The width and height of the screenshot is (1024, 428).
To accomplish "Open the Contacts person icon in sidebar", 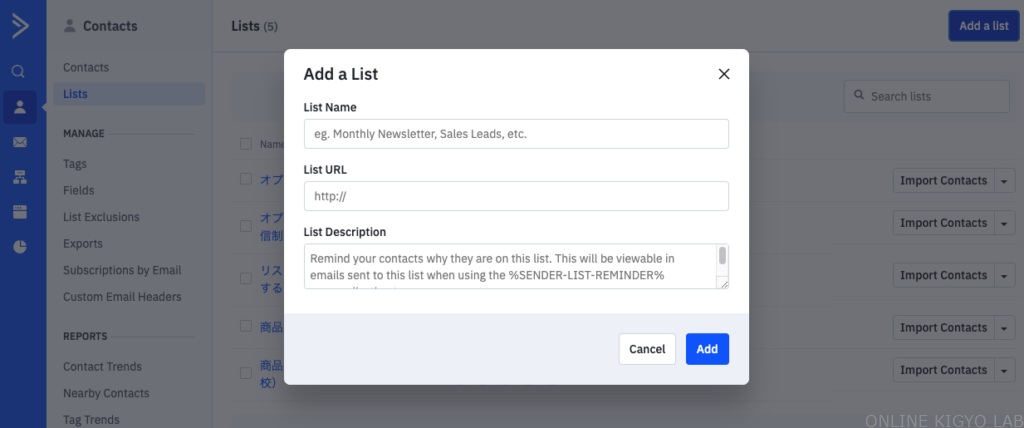I will coord(20,107).
